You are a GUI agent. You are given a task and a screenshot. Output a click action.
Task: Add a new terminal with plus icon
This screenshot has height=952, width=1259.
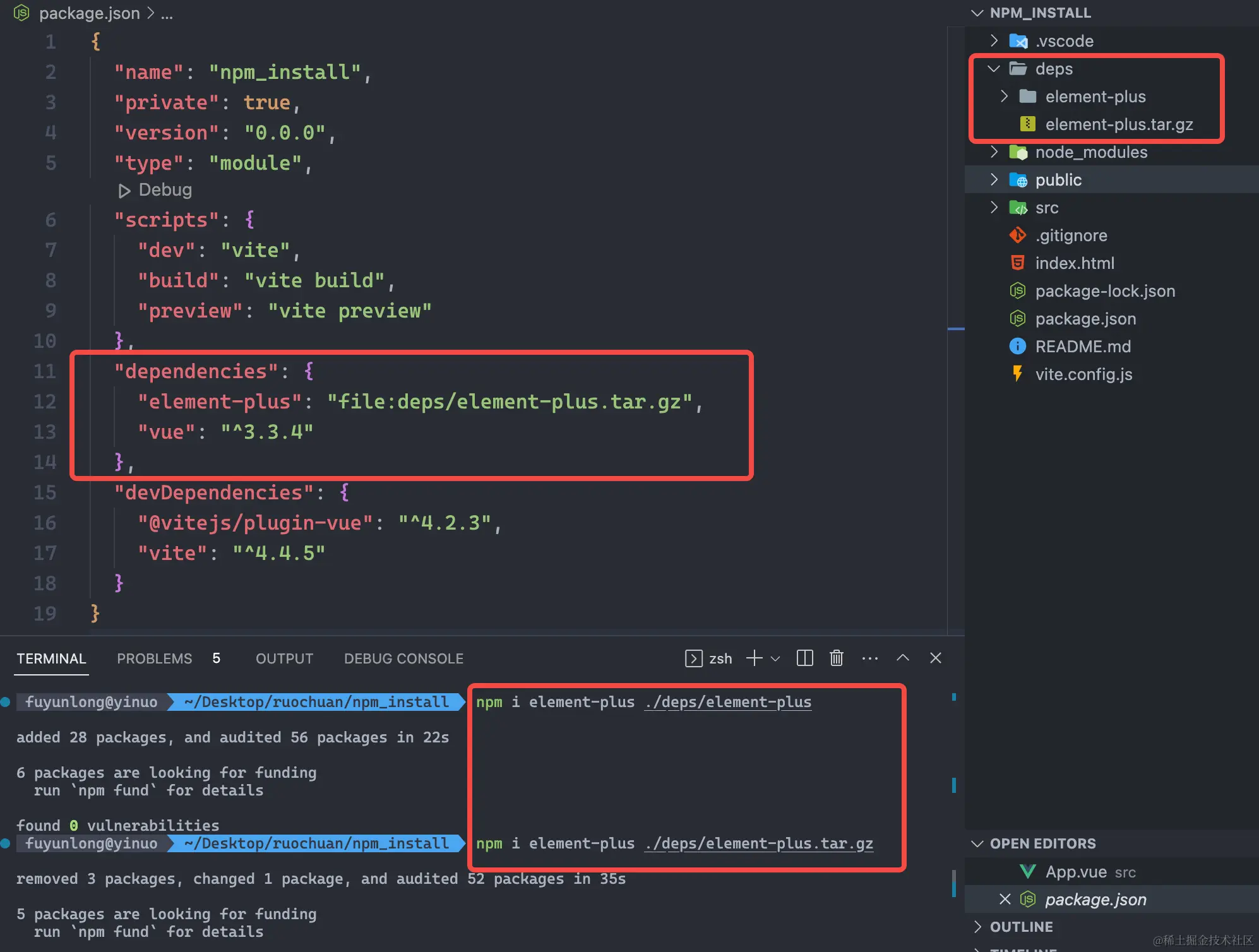[x=754, y=658]
